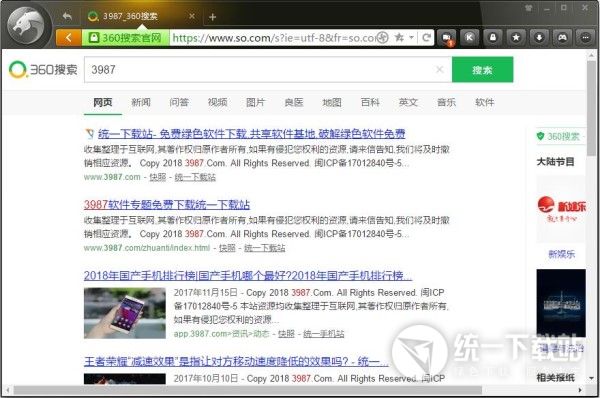Switch to the 地图 tab

[332, 102]
